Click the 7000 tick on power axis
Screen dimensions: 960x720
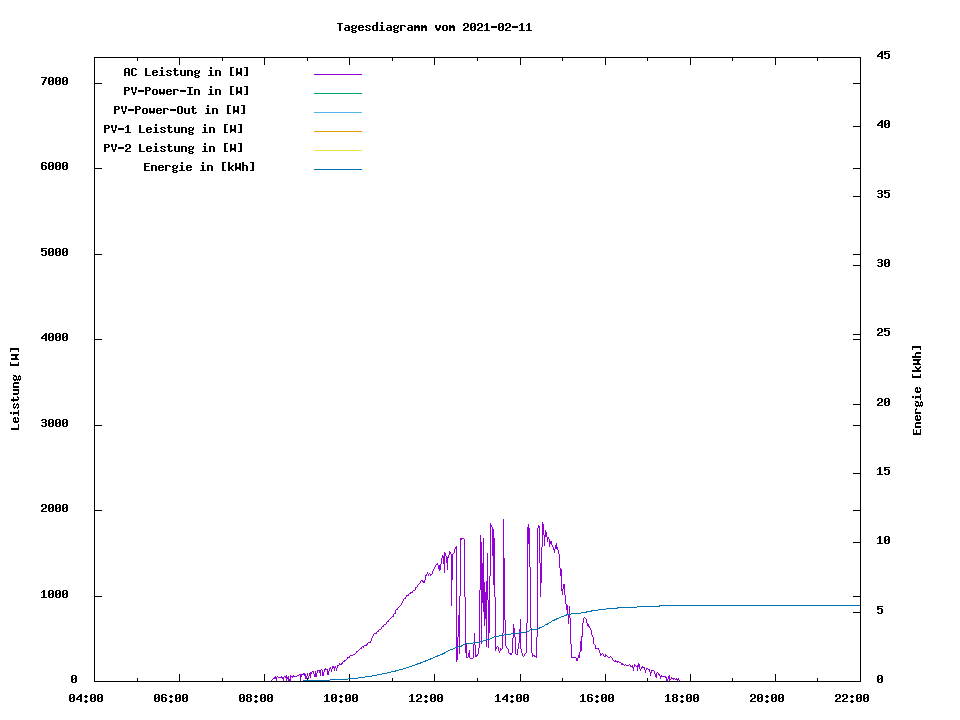click(x=54, y=81)
